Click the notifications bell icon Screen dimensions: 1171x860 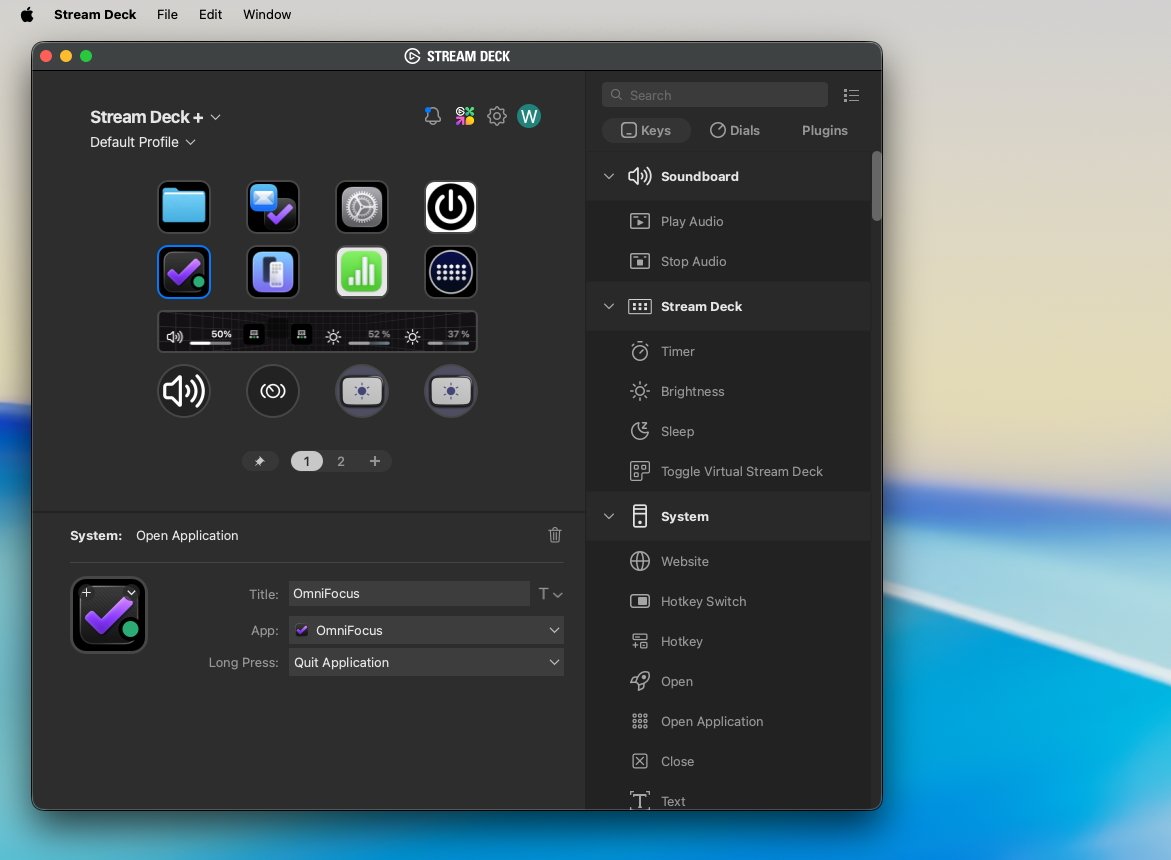[x=433, y=117]
